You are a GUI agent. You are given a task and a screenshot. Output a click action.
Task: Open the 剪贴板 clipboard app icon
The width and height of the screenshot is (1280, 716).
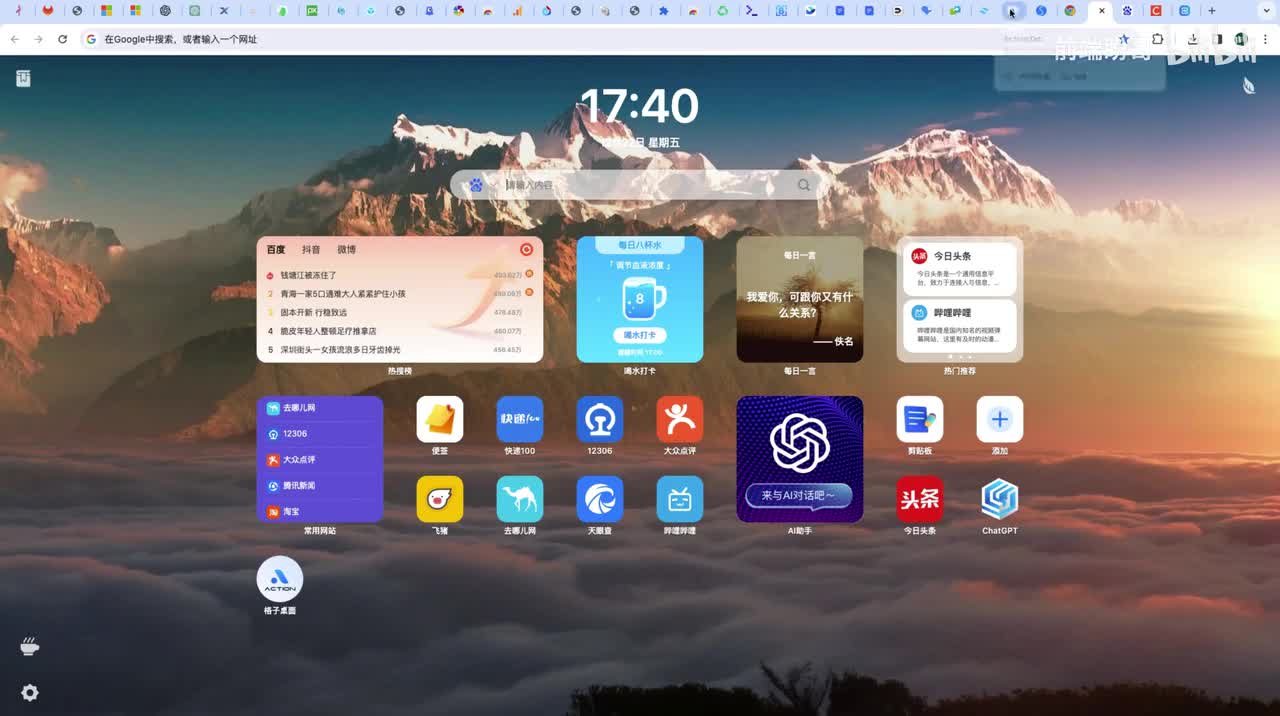(x=919, y=419)
